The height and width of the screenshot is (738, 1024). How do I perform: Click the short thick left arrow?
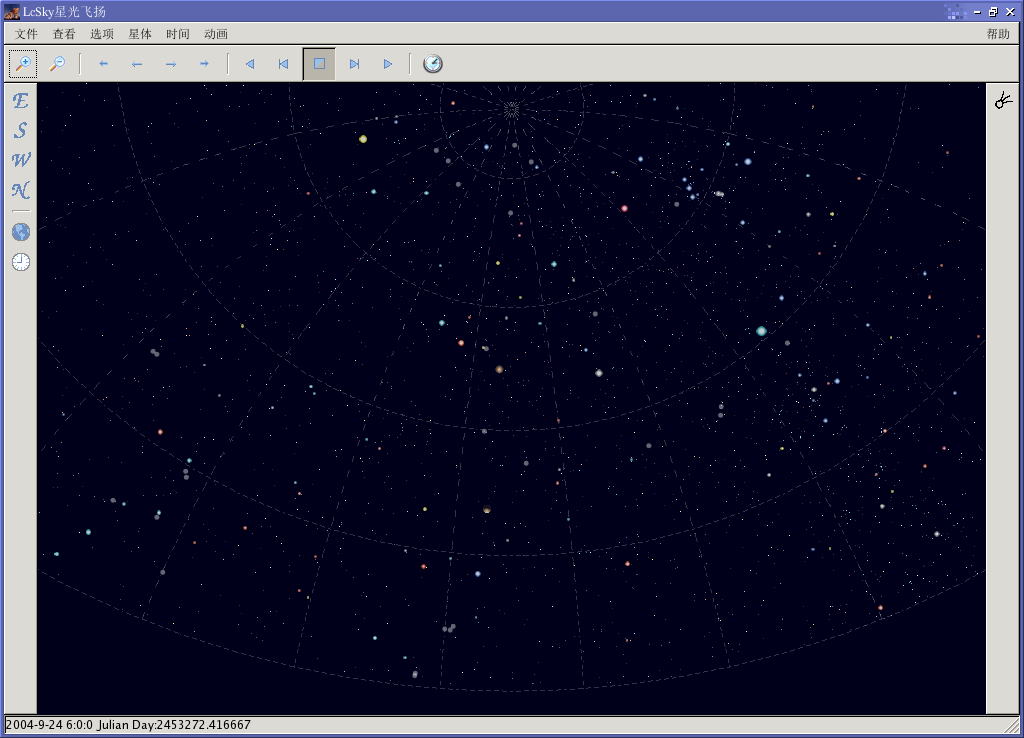(103, 64)
